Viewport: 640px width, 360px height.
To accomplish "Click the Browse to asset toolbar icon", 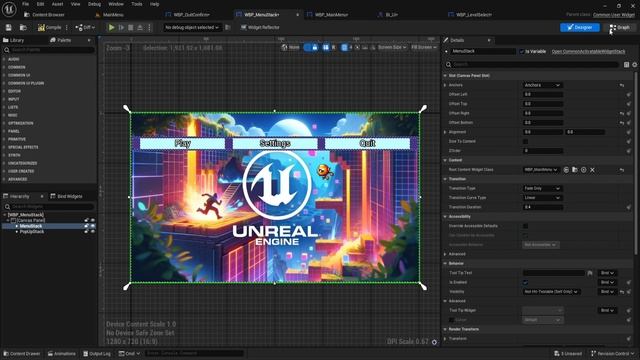I will tap(23, 27).
